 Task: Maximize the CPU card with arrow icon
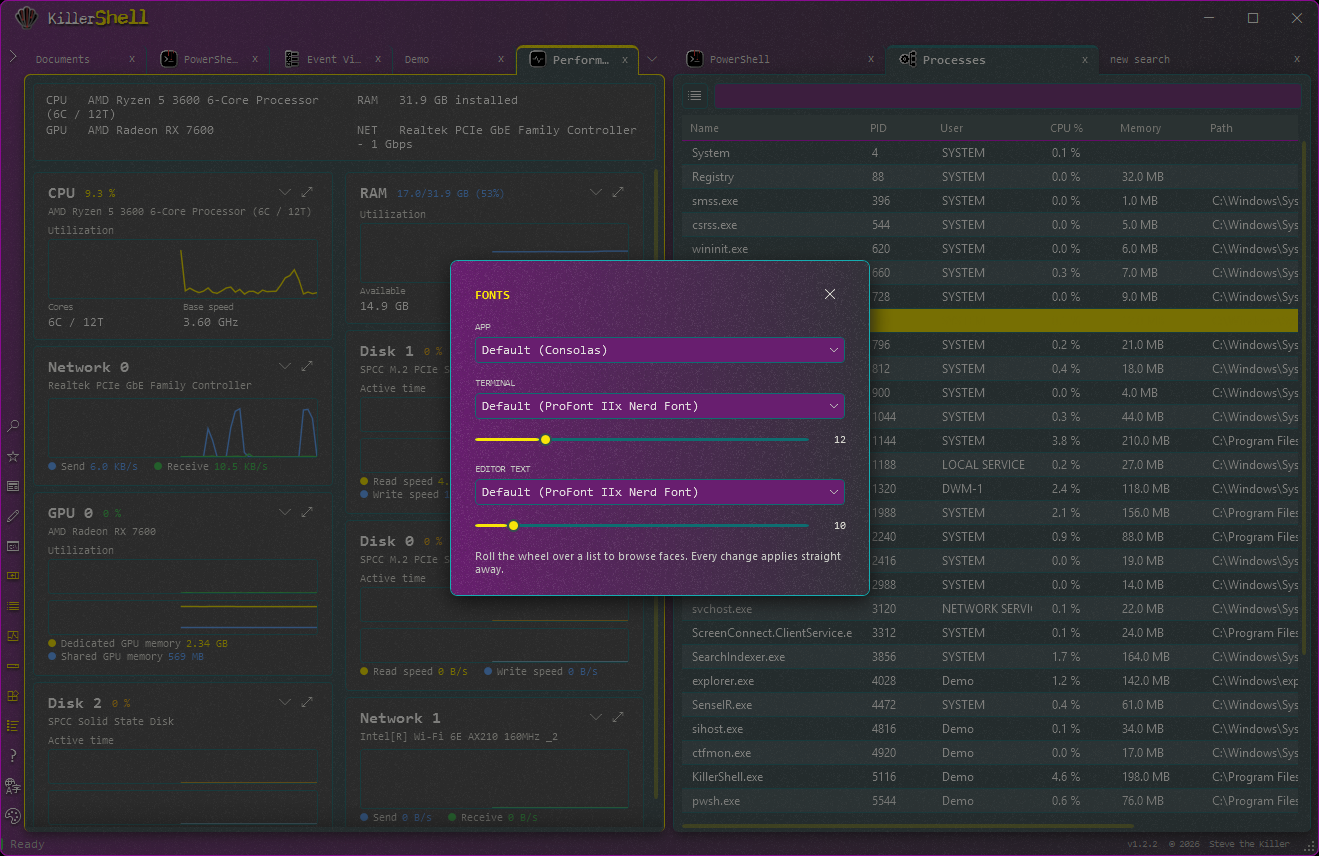click(x=307, y=192)
